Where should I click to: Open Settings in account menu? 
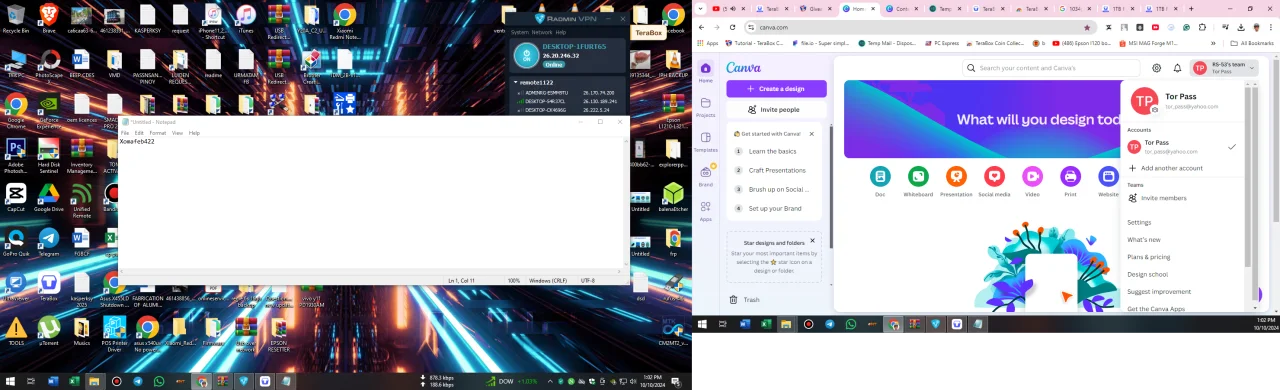(1139, 222)
